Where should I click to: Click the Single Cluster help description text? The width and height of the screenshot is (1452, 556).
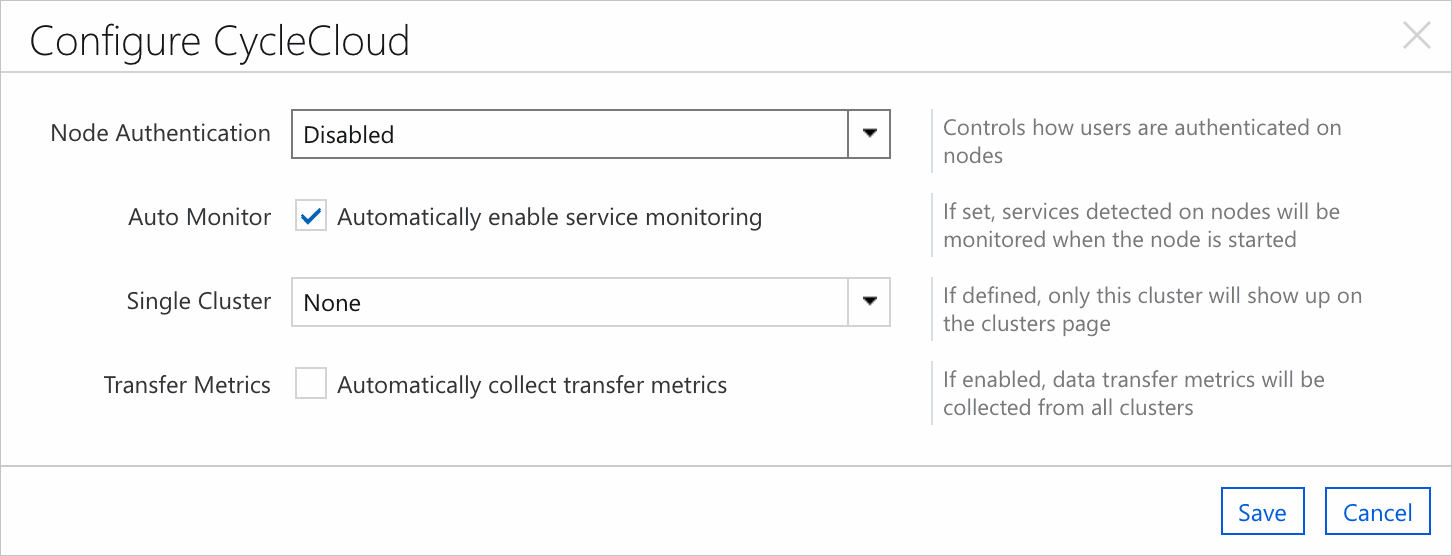point(1151,309)
